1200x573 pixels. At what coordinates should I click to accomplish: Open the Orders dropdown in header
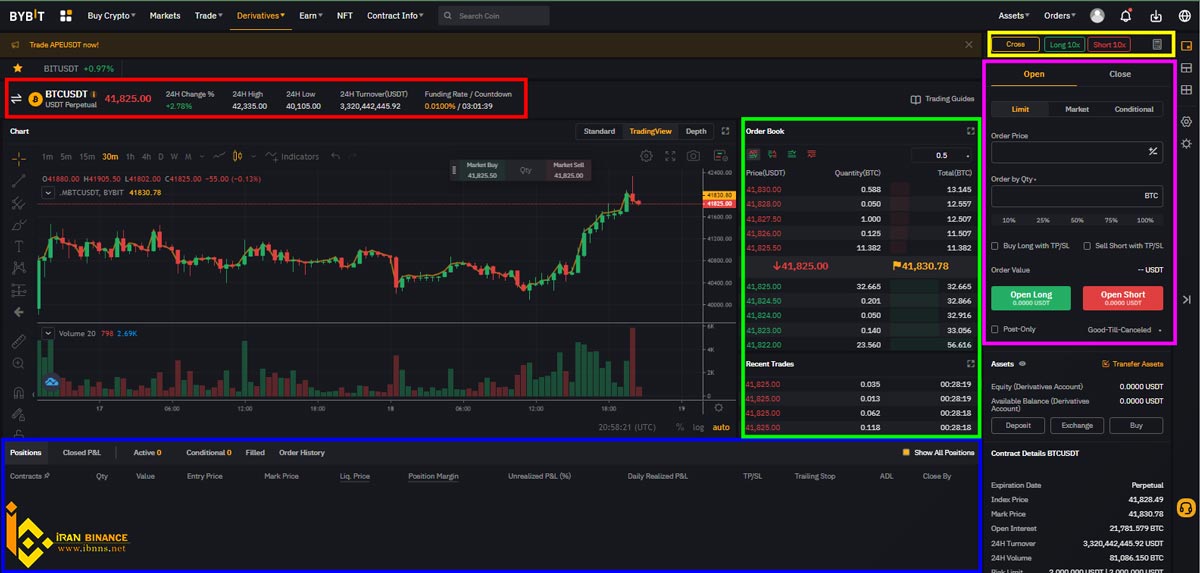1059,16
